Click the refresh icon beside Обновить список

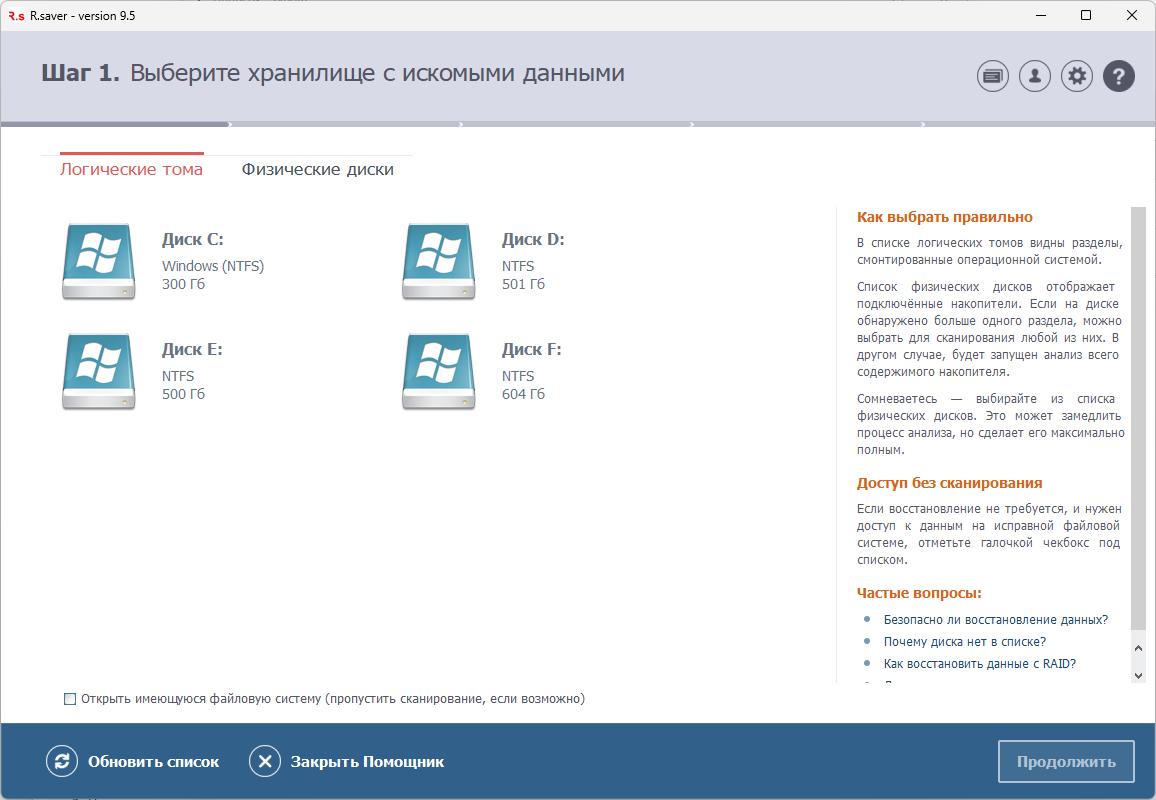click(62, 762)
